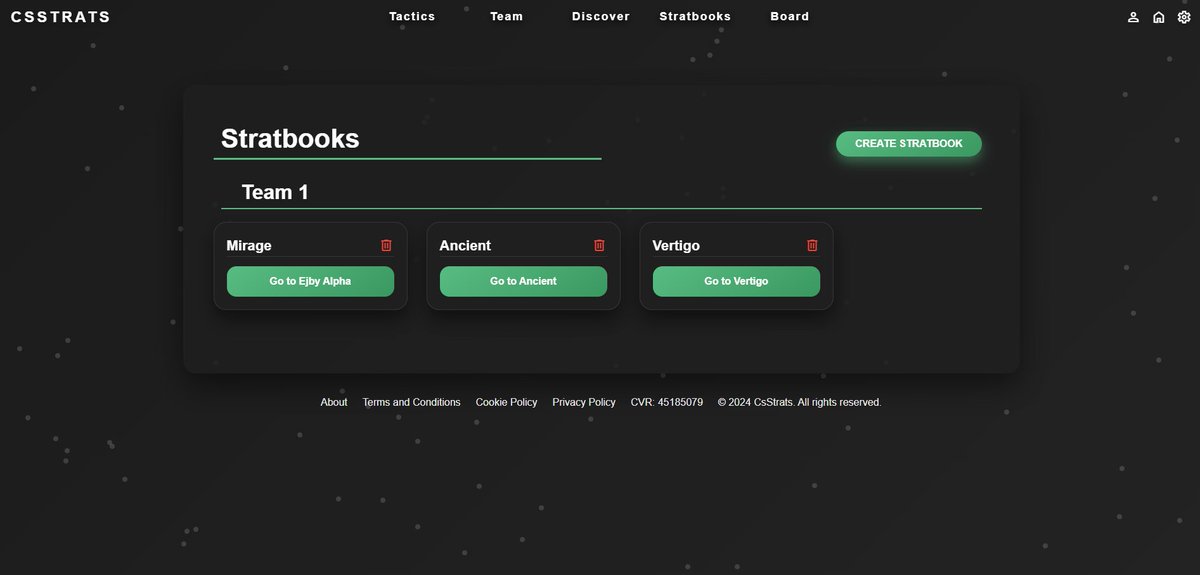
Task: Click the CSSTRATS logo
Action: (61, 17)
